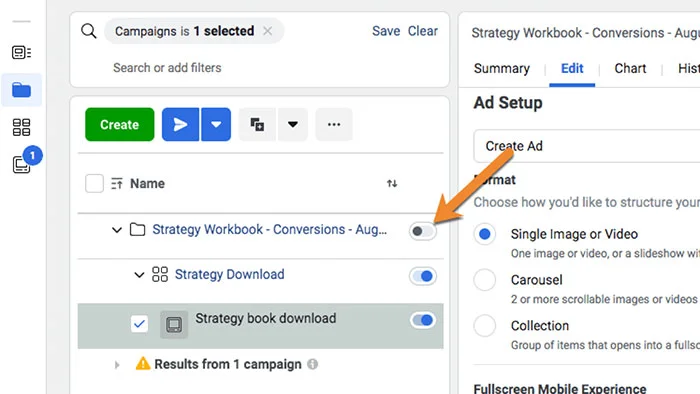Turn on the Strategy Workbook campaign toggle
The width and height of the screenshot is (700, 394).
tap(422, 231)
